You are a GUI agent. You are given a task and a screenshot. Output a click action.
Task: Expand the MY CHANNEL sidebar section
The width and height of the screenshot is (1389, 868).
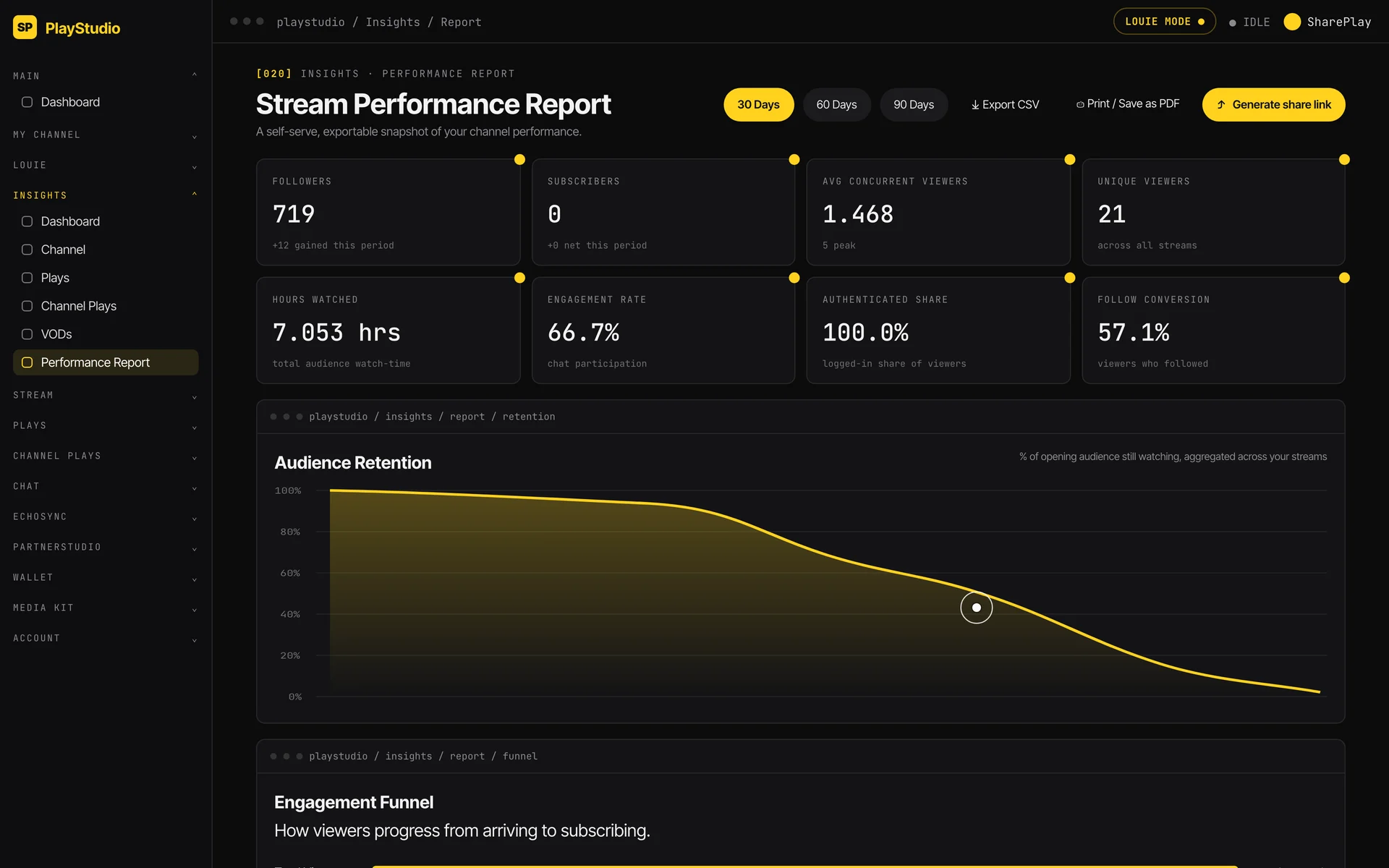pos(105,135)
